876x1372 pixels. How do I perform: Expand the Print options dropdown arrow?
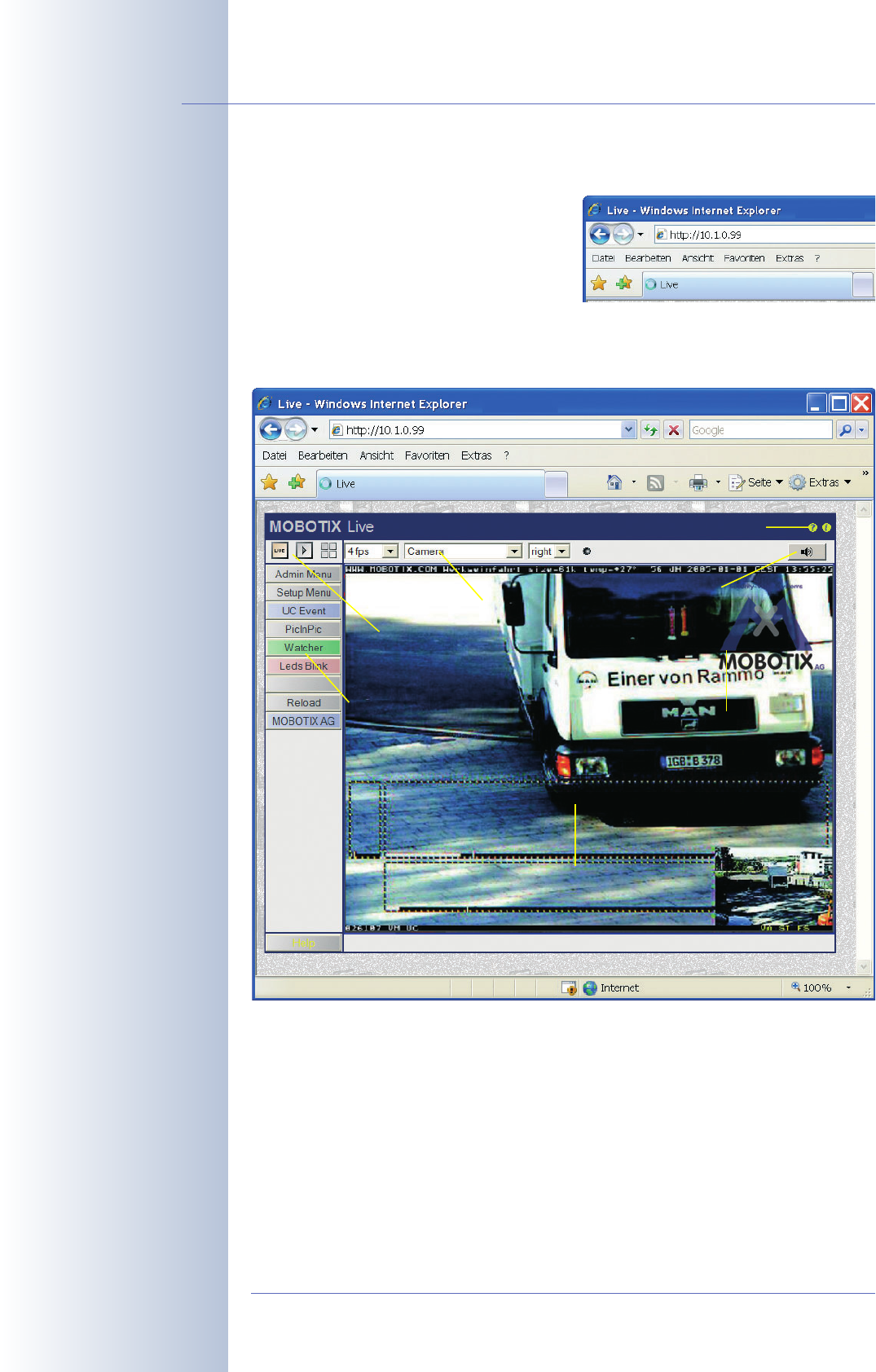pyautogui.click(x=718, y=482)
